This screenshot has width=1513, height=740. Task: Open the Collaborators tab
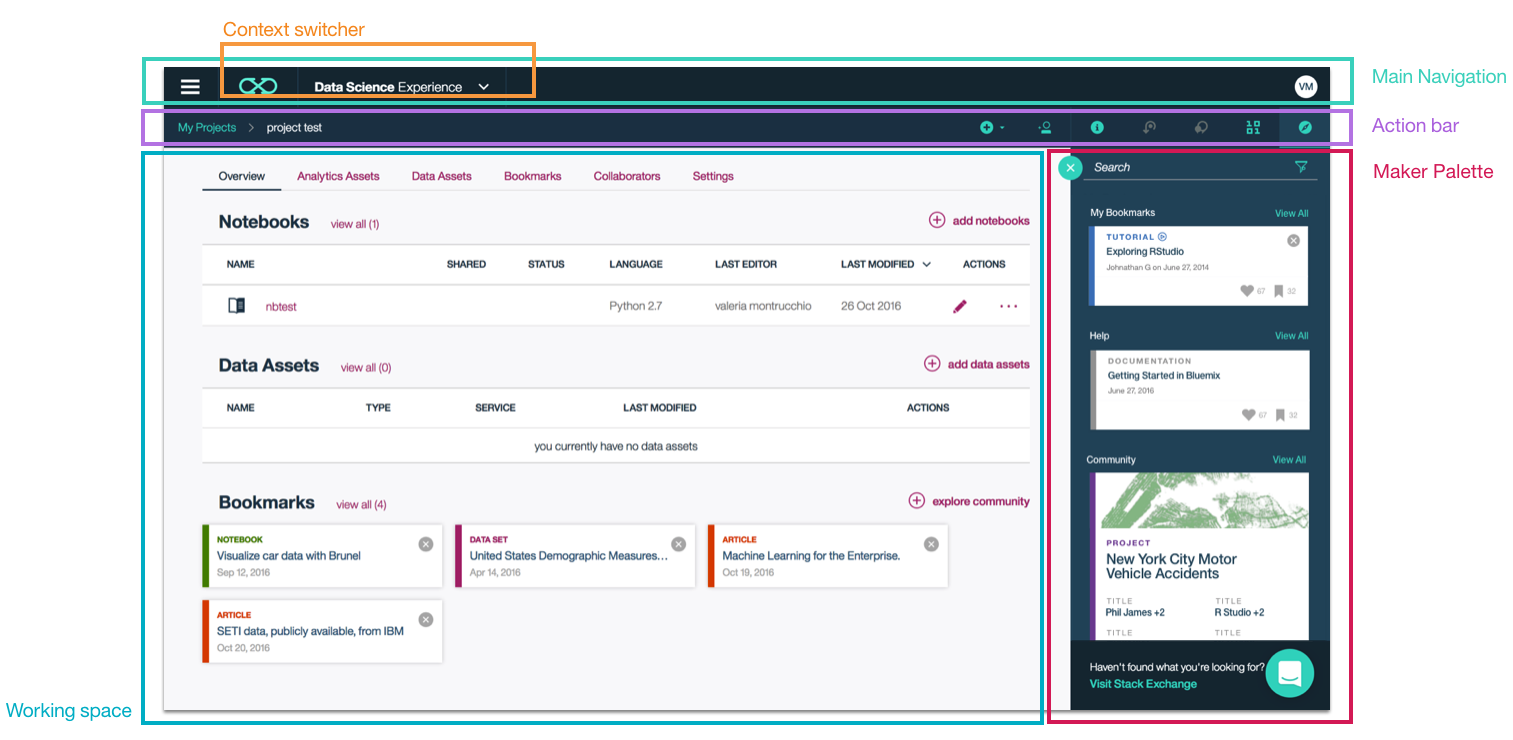pyautogui.click(x=627, y=176)
